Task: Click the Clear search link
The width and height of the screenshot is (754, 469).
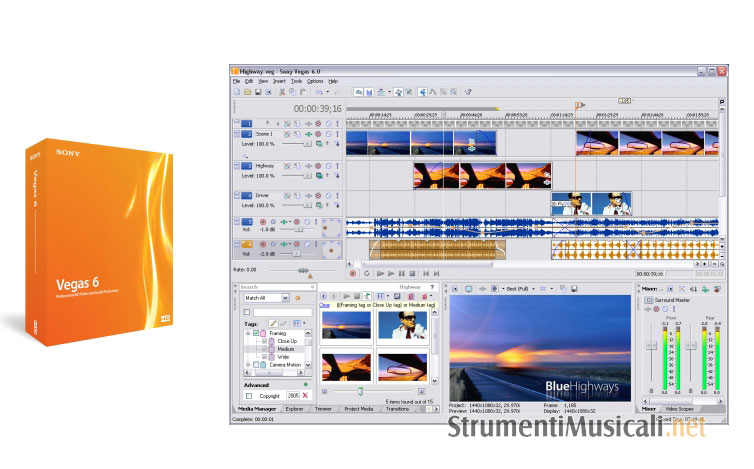Action: pos(325,304)
